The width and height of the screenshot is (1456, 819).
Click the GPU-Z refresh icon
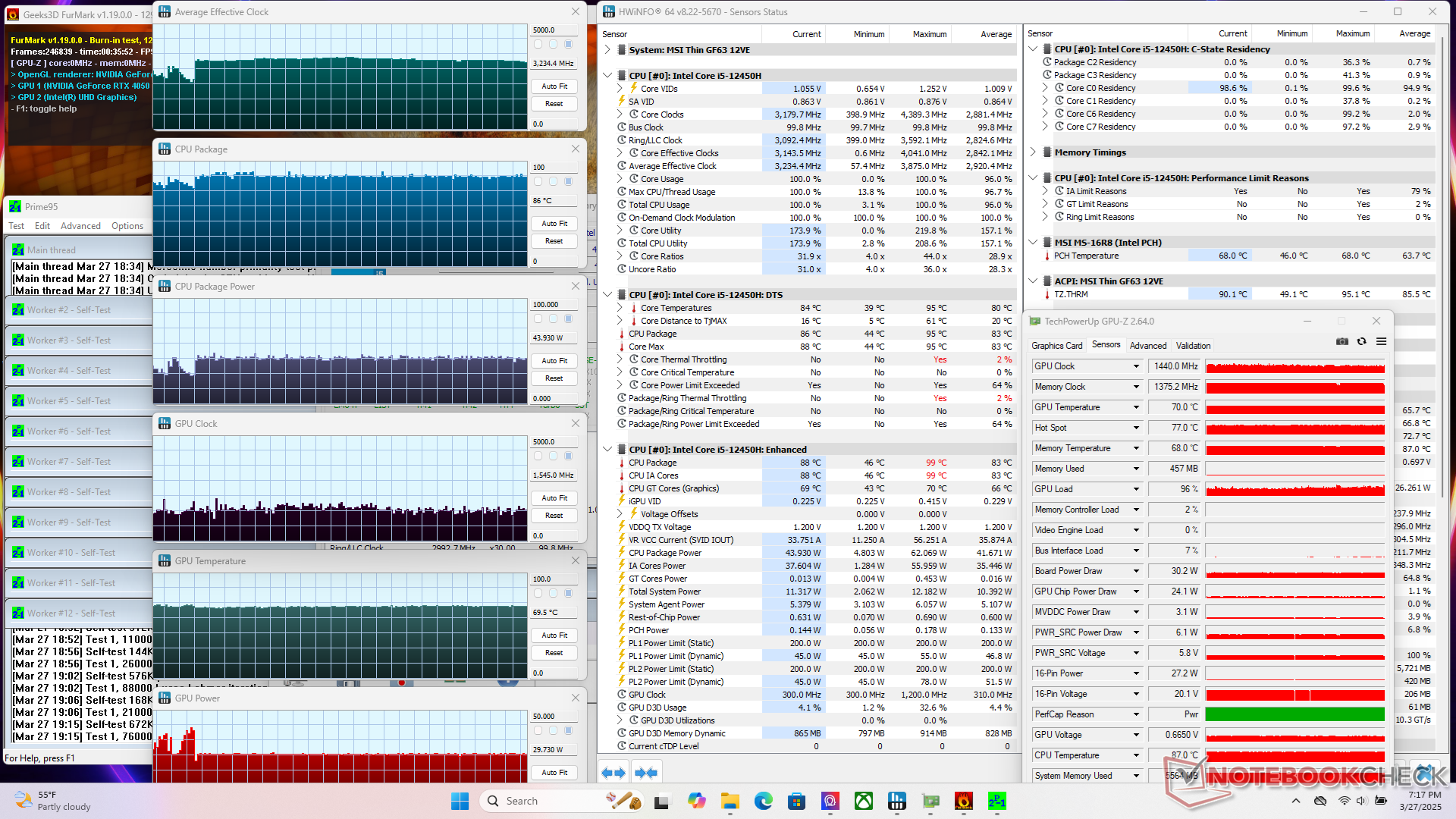[1362, 342]
